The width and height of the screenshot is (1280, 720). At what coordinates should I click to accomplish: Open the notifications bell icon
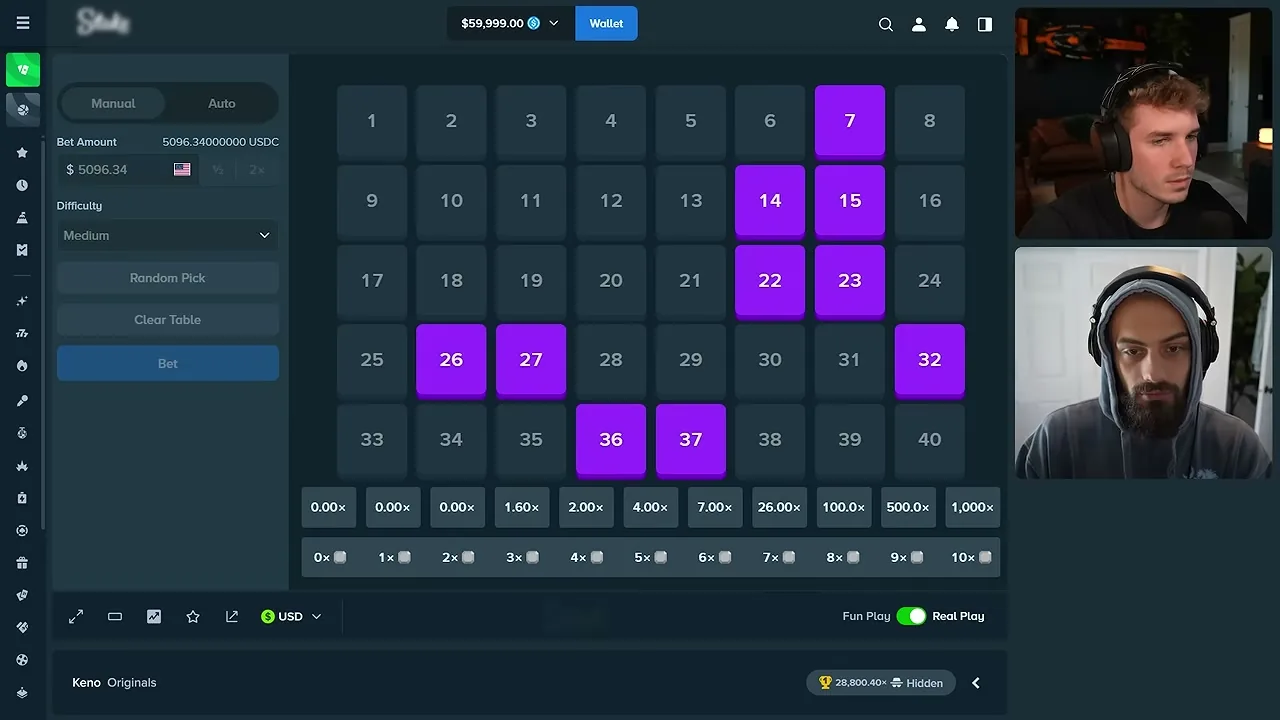952,24
